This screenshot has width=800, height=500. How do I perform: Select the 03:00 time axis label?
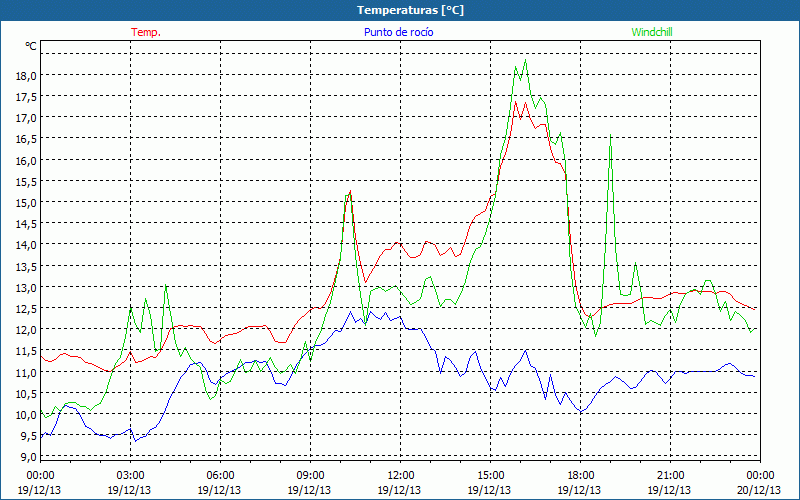[130, 475]
